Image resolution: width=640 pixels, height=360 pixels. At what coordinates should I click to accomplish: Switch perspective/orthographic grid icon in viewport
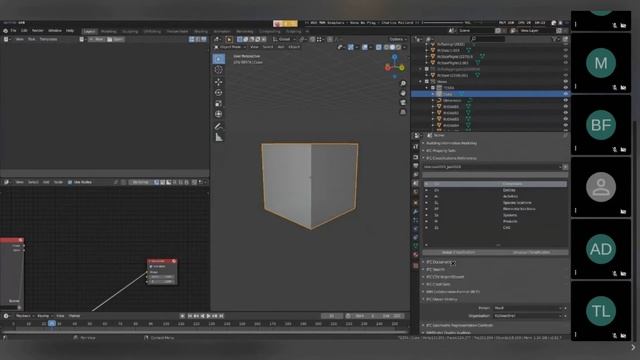(403, 112)
